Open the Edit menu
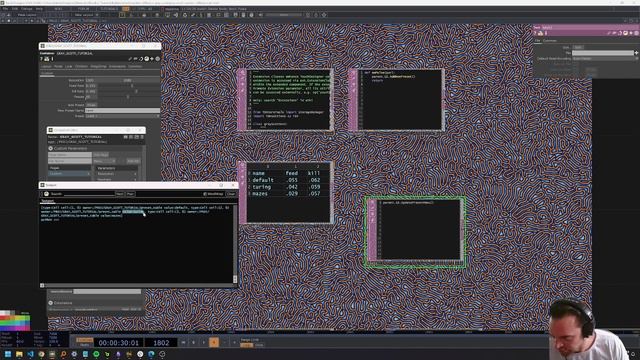Screen dimensions: 640x360 pyautogui.click(x=15, y=9)
